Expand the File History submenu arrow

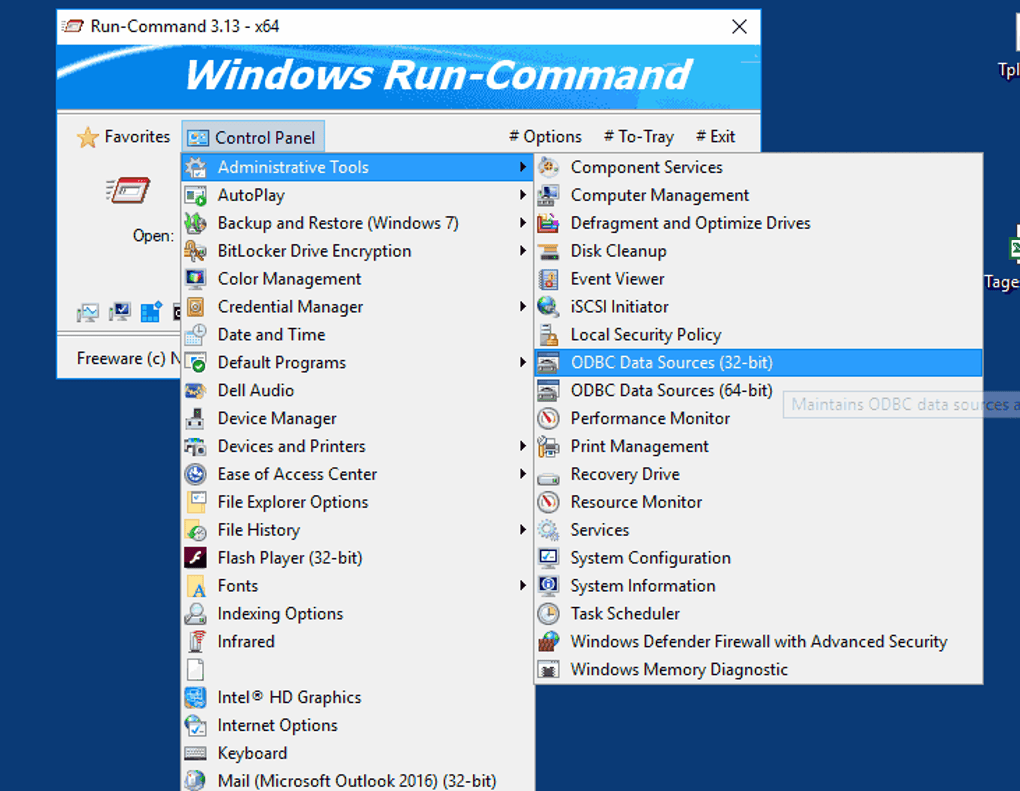point(522,530)
